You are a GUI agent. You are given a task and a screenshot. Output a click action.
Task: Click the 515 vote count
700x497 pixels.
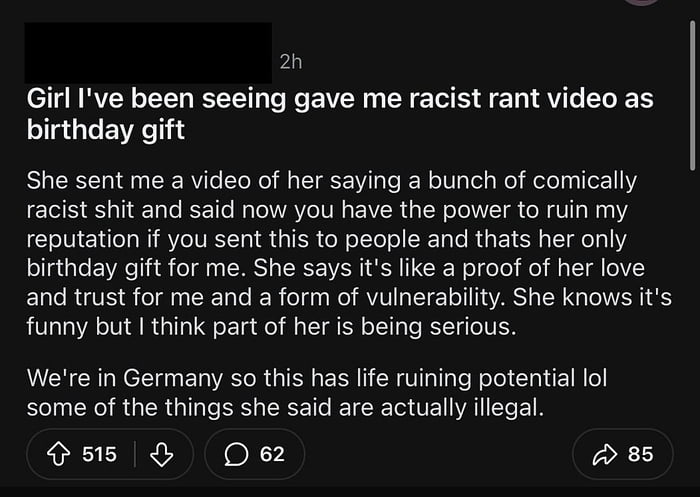click(99, 454)
